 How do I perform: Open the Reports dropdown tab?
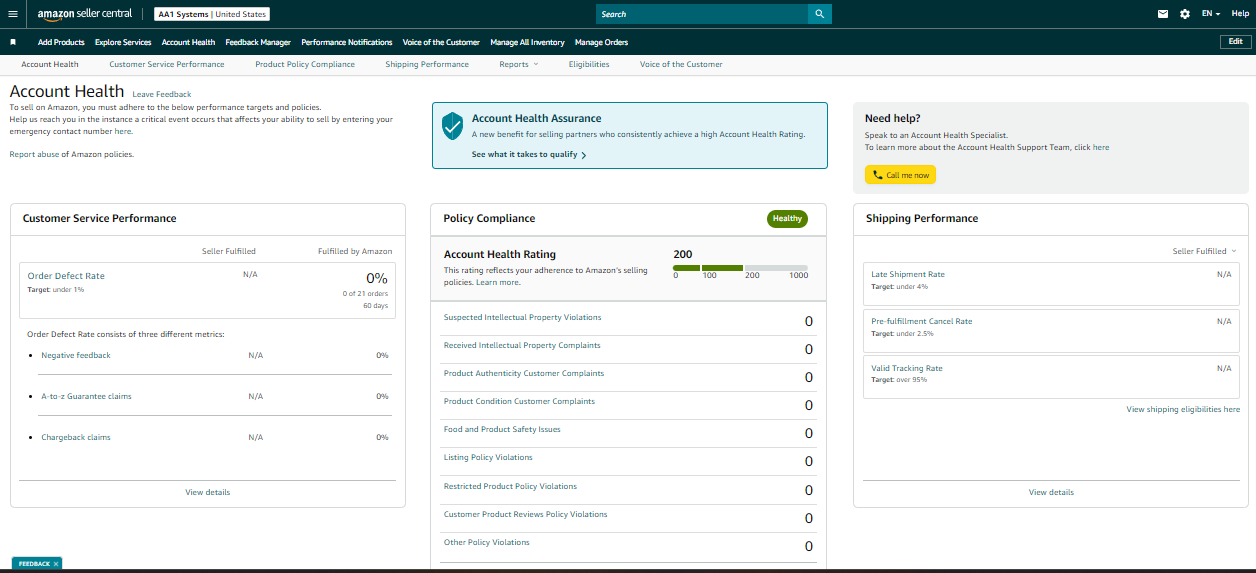(x=518, y=64)
